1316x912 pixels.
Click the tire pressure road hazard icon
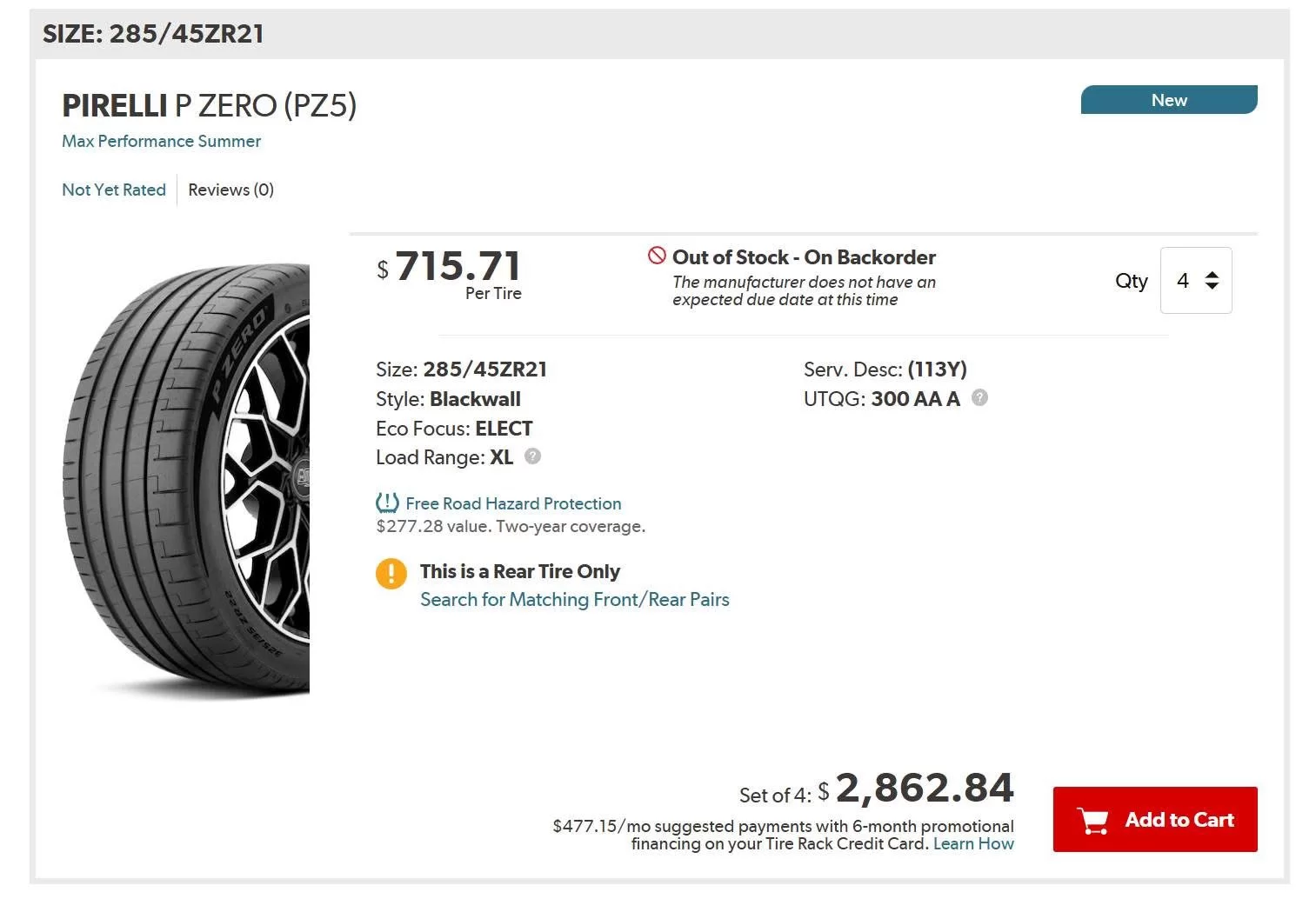[387, 503]
